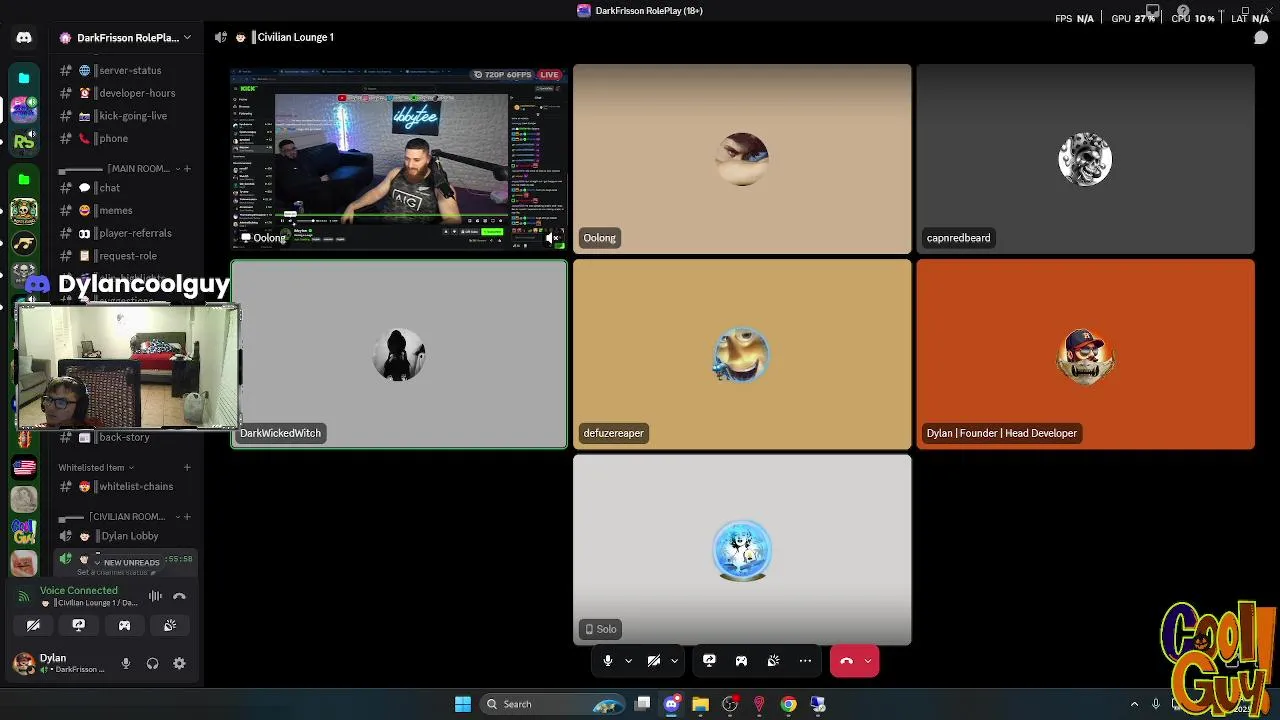The image size is (1280, 720).
Task: Open the server-status channel
Action: (124, 70)
